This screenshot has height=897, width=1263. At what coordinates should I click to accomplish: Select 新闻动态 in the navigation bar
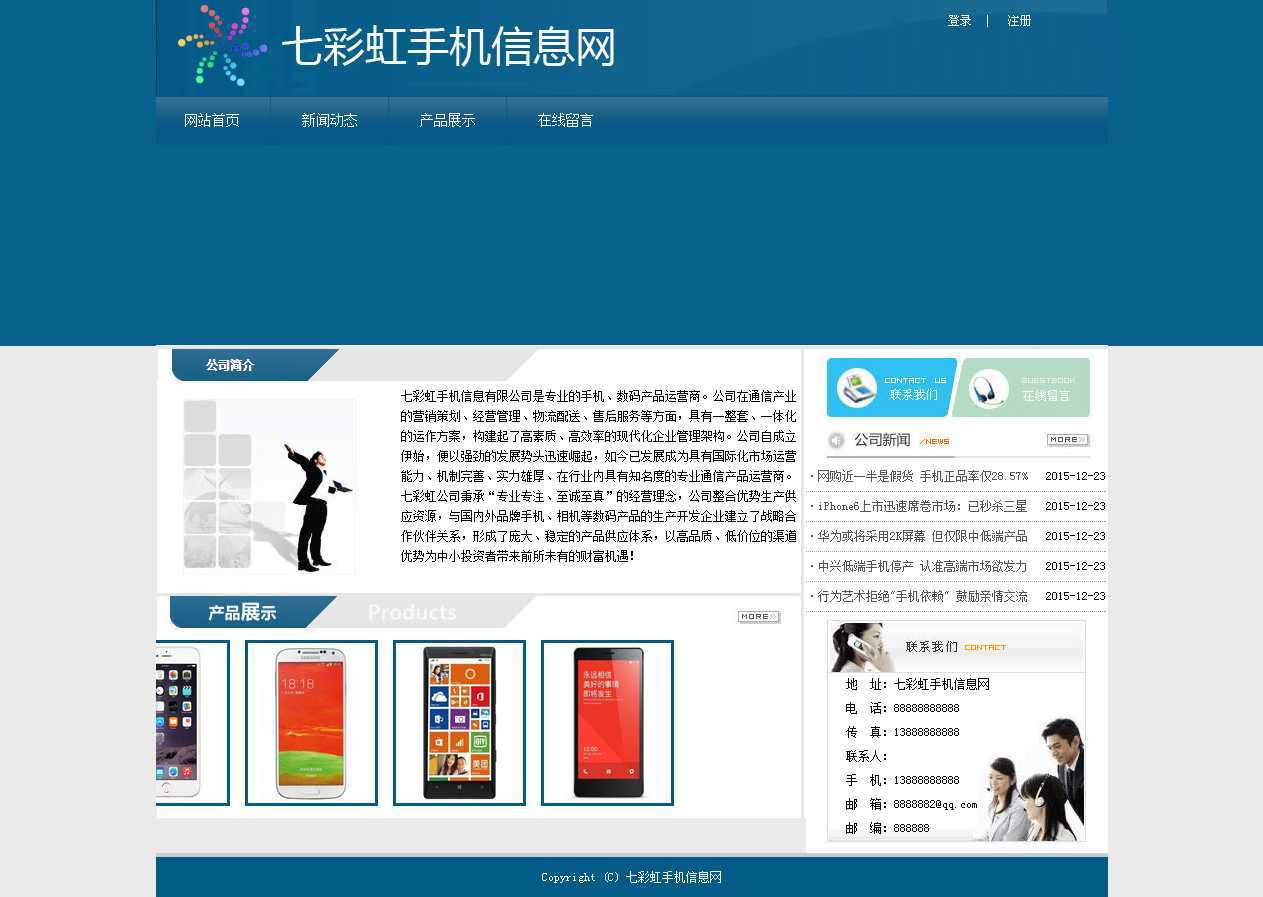329,121
